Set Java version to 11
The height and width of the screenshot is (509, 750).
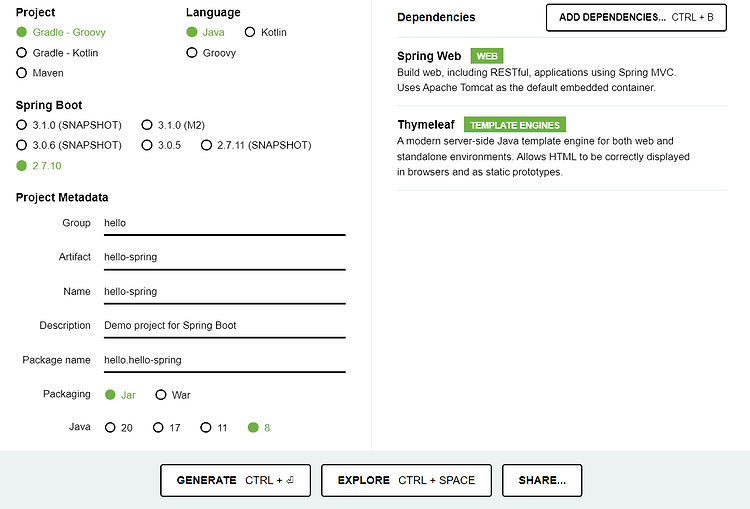click(206, 428)
